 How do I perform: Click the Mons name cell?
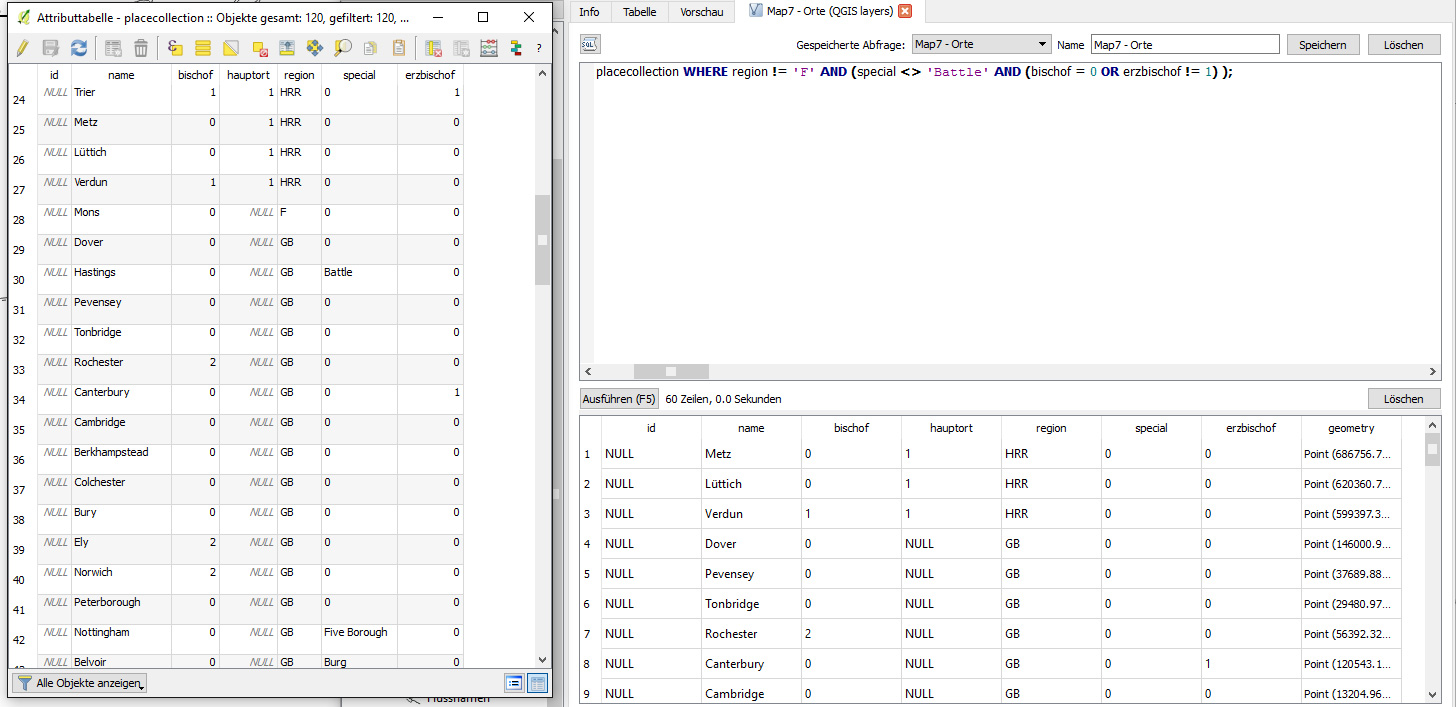point(121,220)
